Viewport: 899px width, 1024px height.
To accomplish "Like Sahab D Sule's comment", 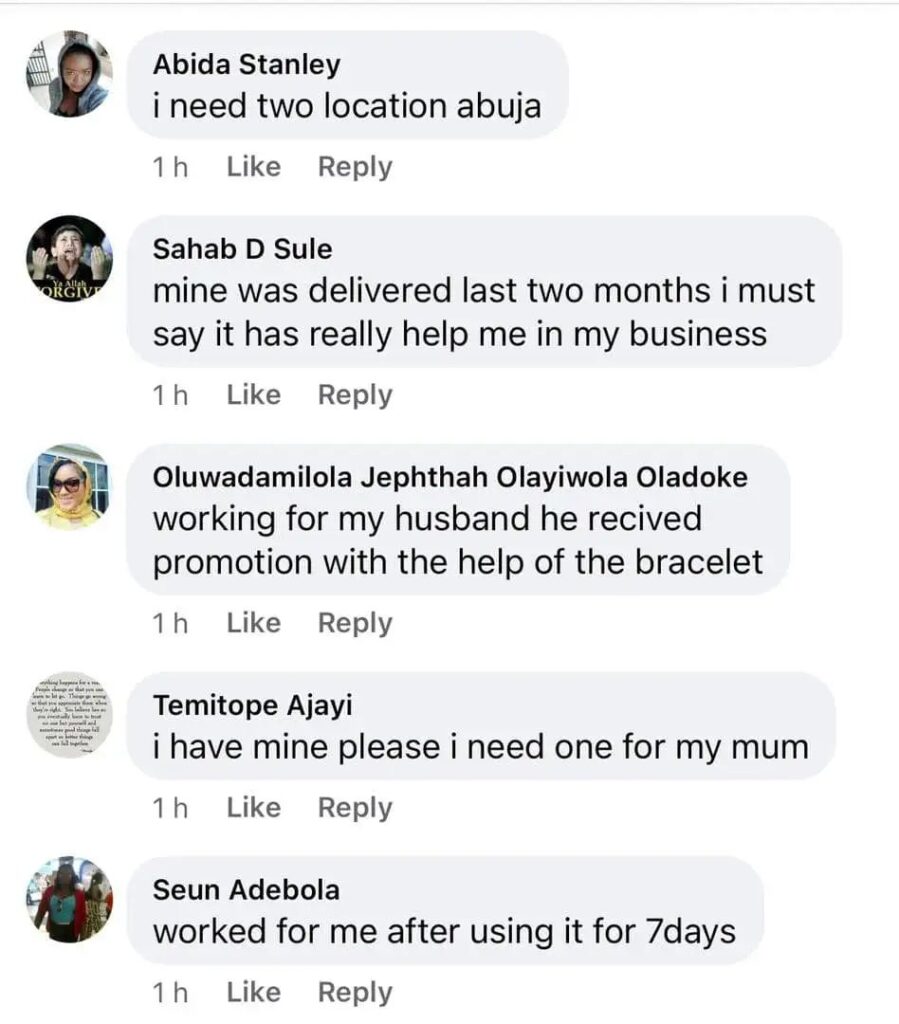I will point(253,395).
